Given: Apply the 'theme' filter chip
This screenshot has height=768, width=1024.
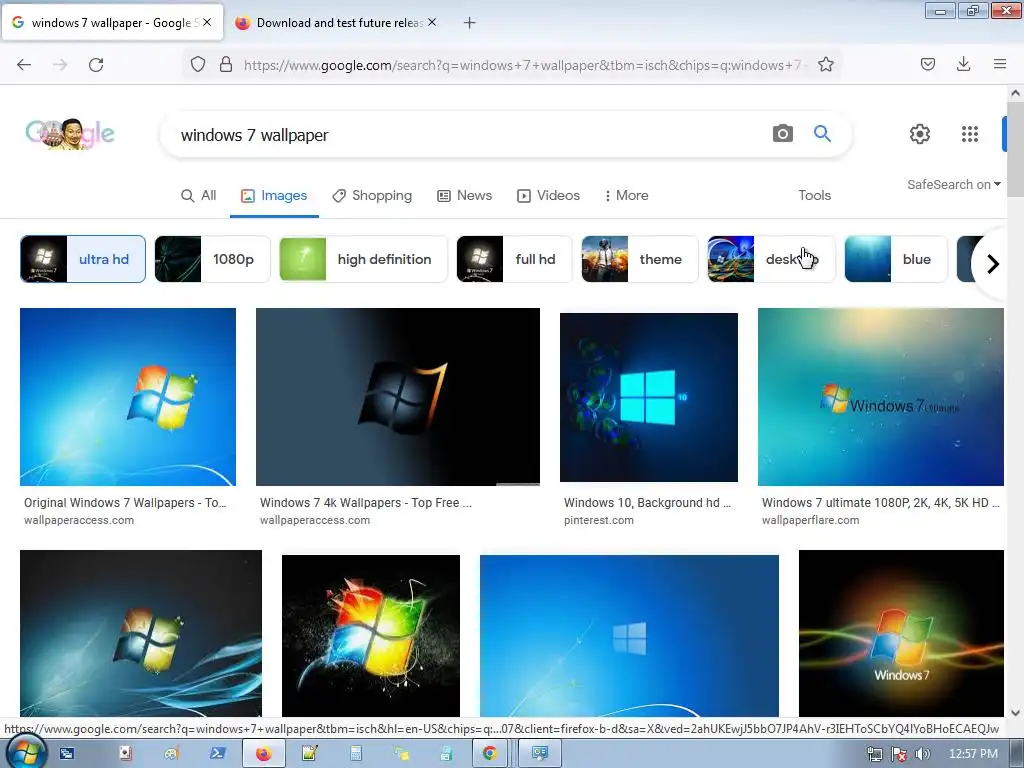Looking at the screenshot, I should [x=639, y=259].
